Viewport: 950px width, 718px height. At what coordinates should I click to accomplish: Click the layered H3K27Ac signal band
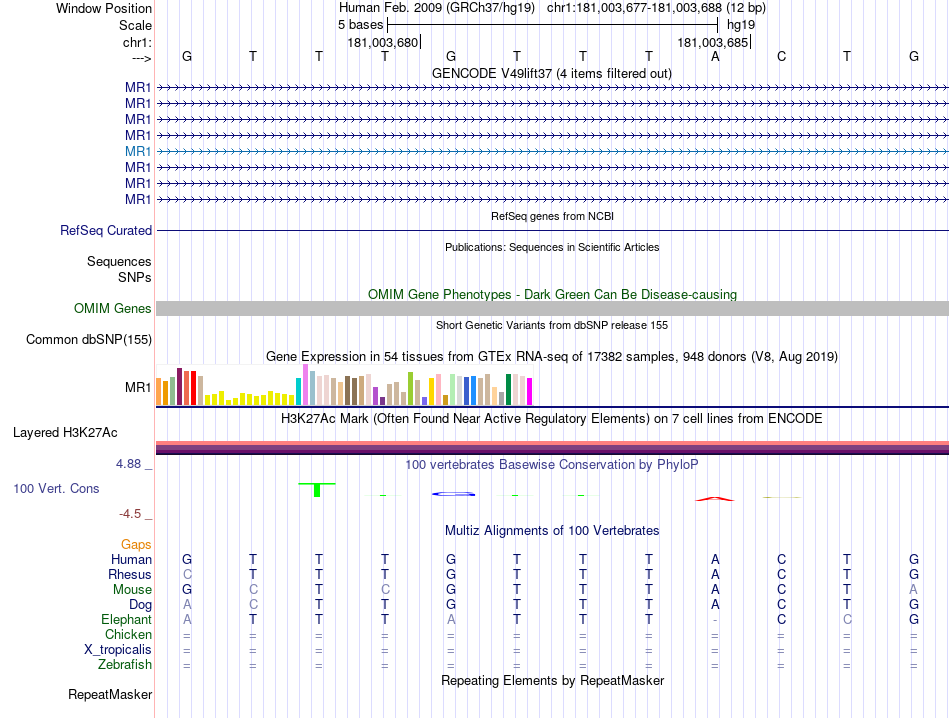[x=552, y=448]
